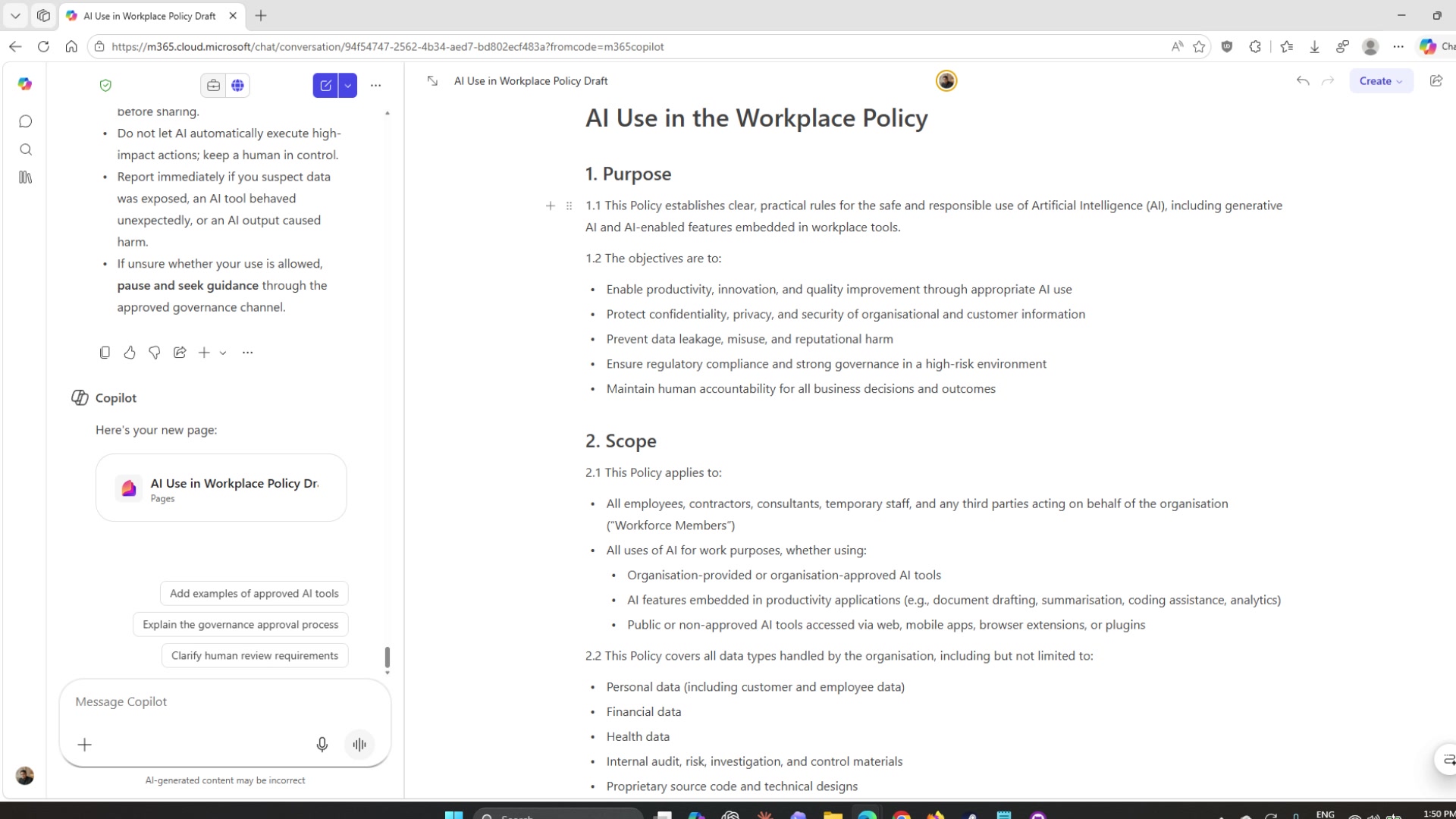Viewport: 1456px width, 819px height.
Task: Click the 'pause and seek guidance' bold text
Action: point(187,286)
